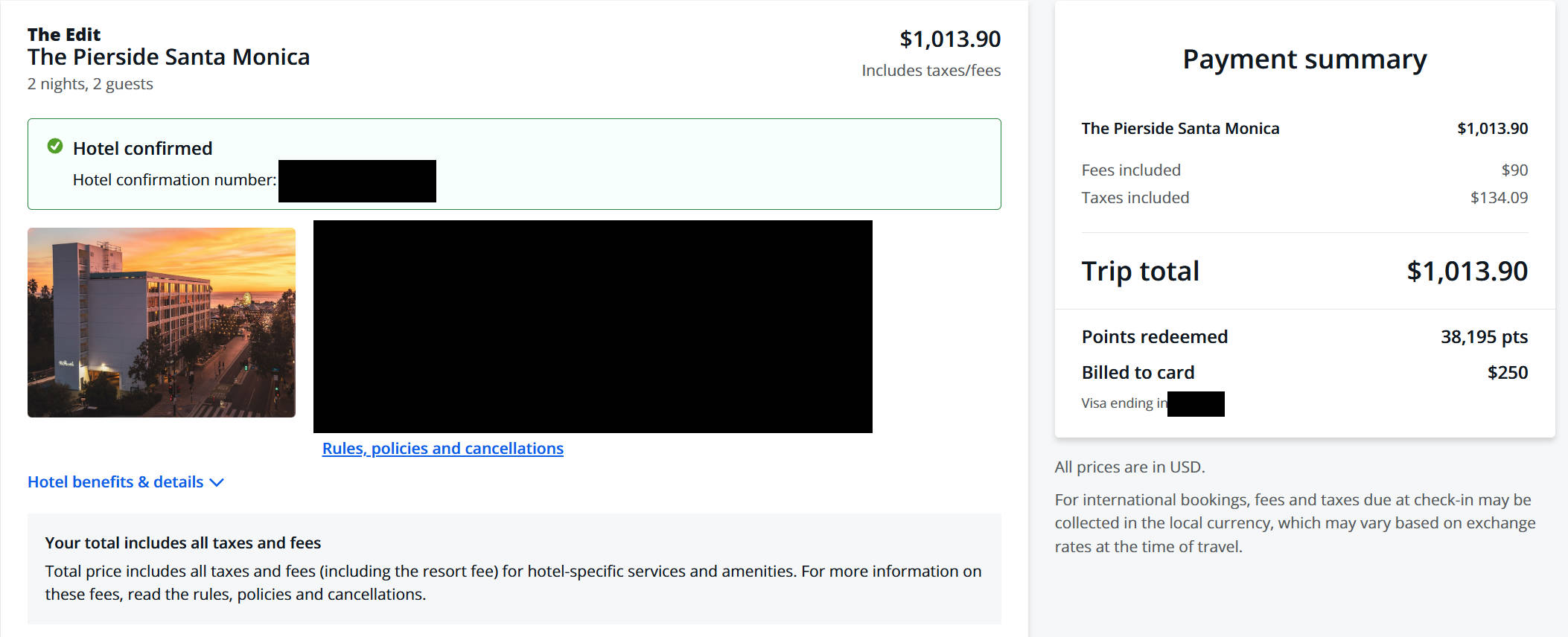This screenshot has height=637, width=1568.
Task: Expand the Hotel benefits & details section
Action: 115,482
